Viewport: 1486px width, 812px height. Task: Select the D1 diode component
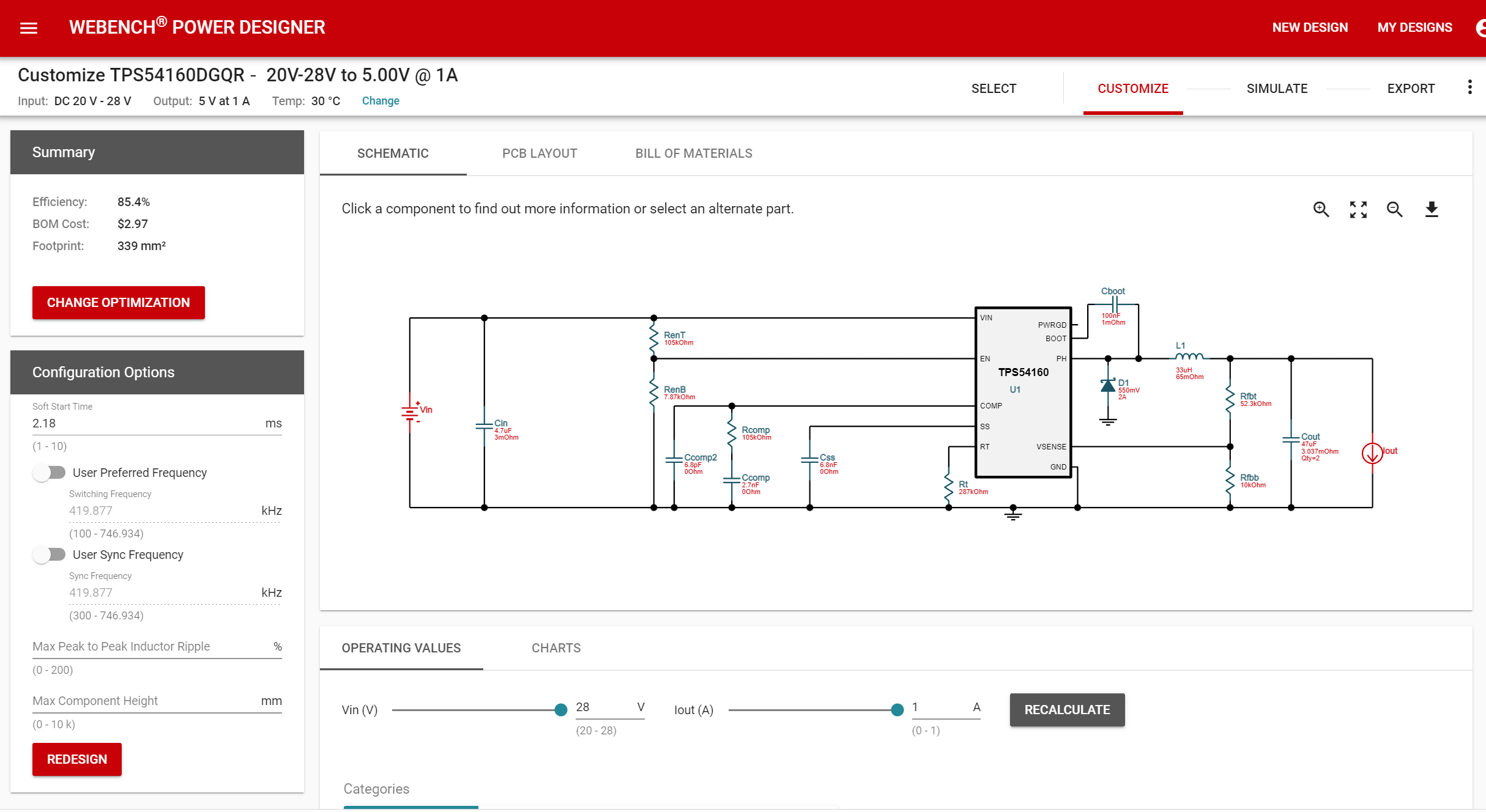coord(1108,386)
